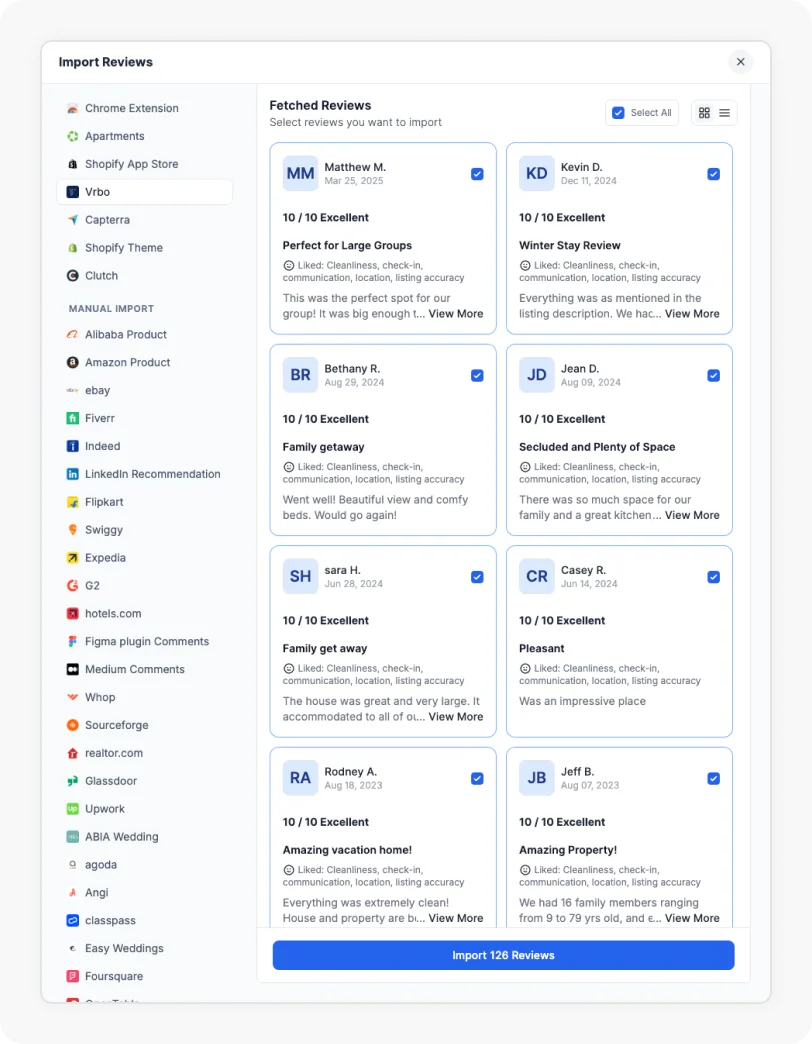Viewport: 812px width, 1044px height.
Task: Click the Shopify App Store icon
Action: 73,164
